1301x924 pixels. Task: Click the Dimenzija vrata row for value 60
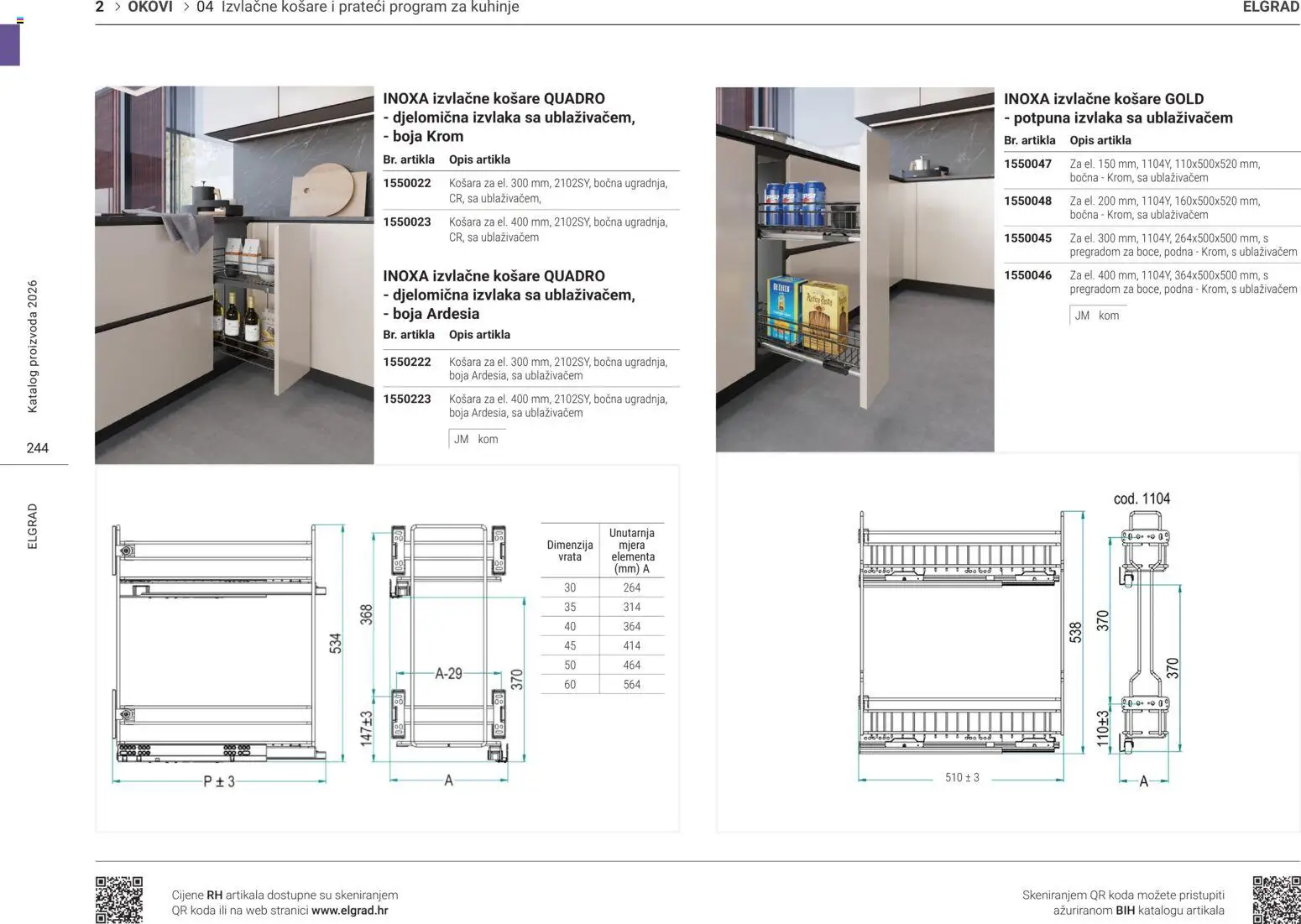point(570,684)
